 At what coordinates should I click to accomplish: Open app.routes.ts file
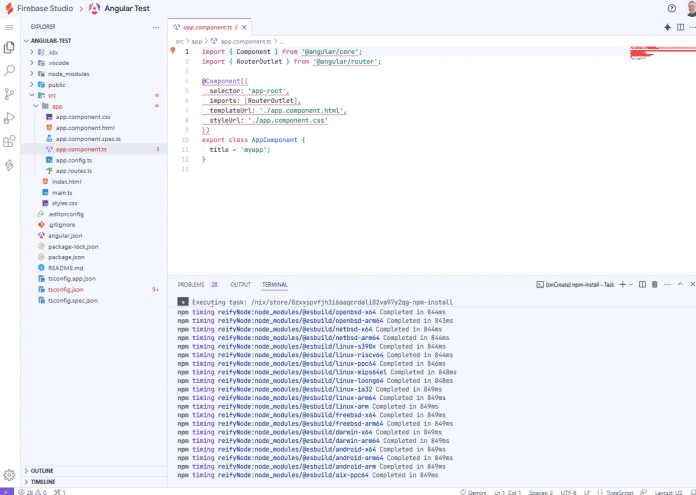pos(74,171)
